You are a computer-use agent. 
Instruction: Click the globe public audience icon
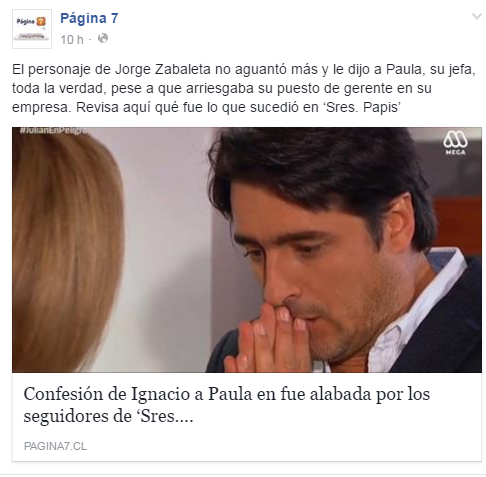pos(103,38)
